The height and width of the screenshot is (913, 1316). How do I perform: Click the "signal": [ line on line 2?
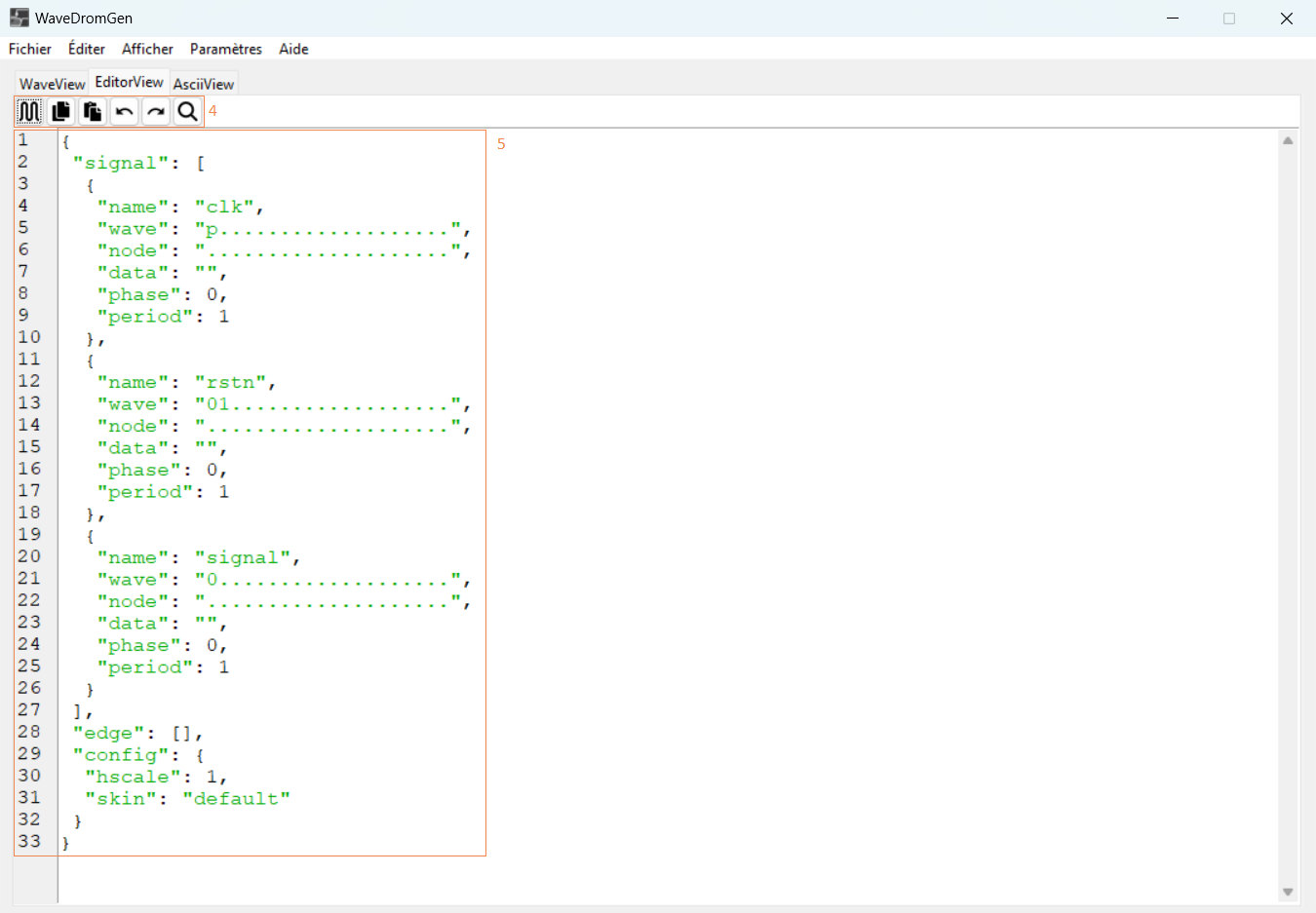(138, 163)
